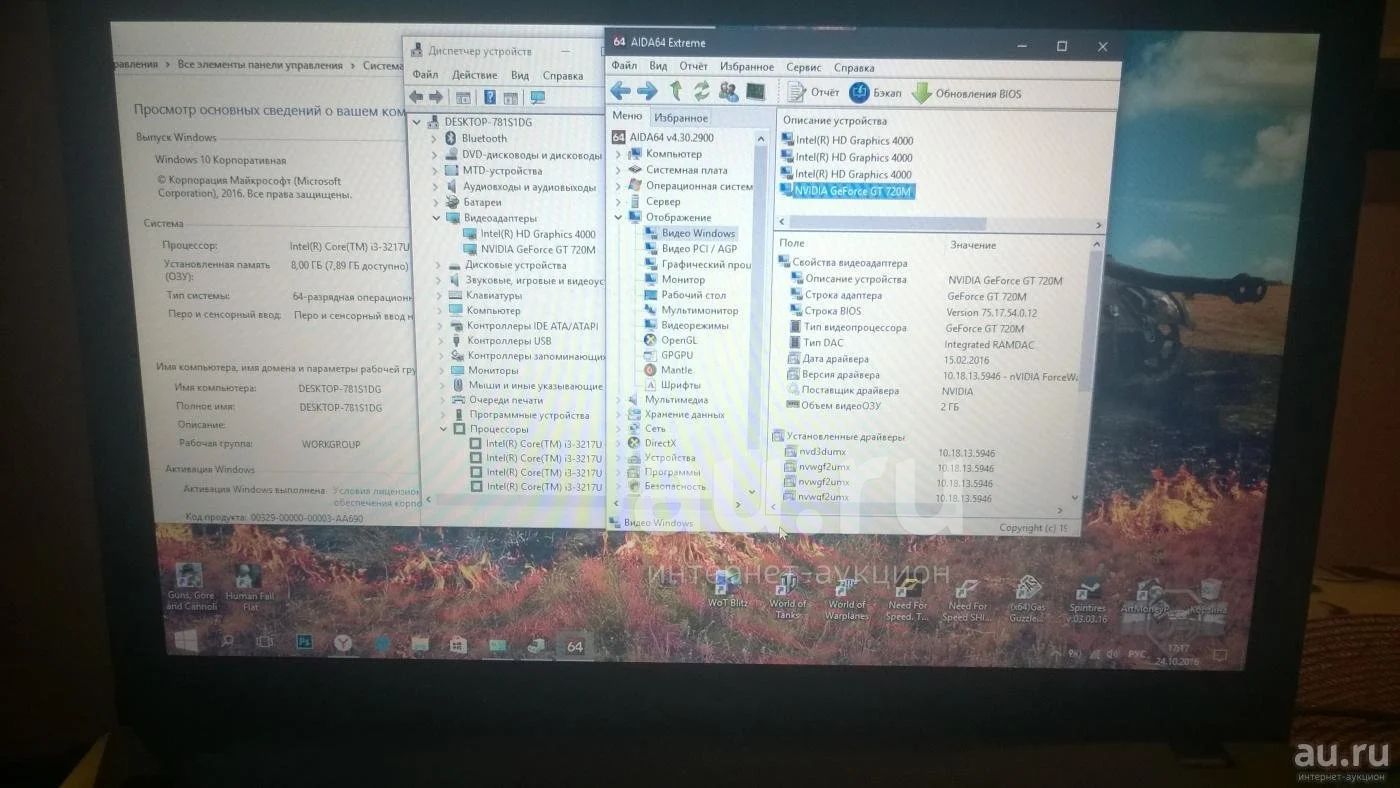Select Монитор item in AIDA64 tree

click(x=675, y=279)
